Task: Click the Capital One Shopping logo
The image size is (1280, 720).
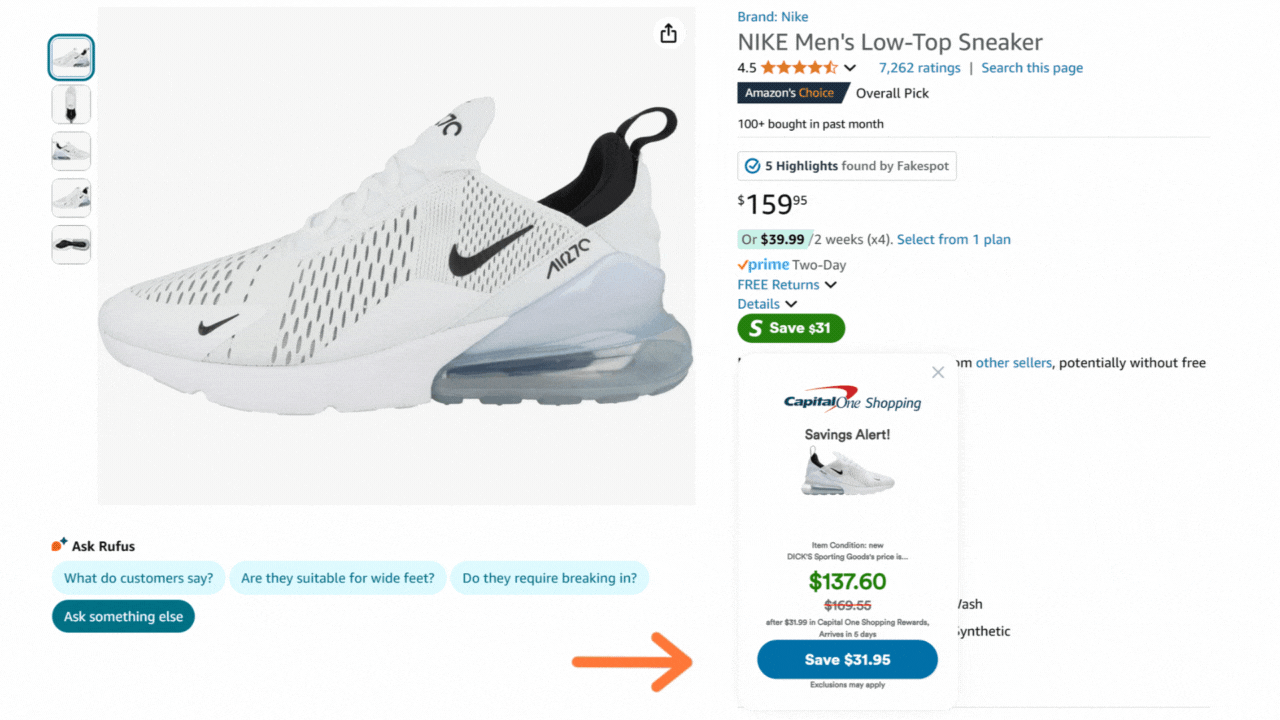Action: pos(852,400)
